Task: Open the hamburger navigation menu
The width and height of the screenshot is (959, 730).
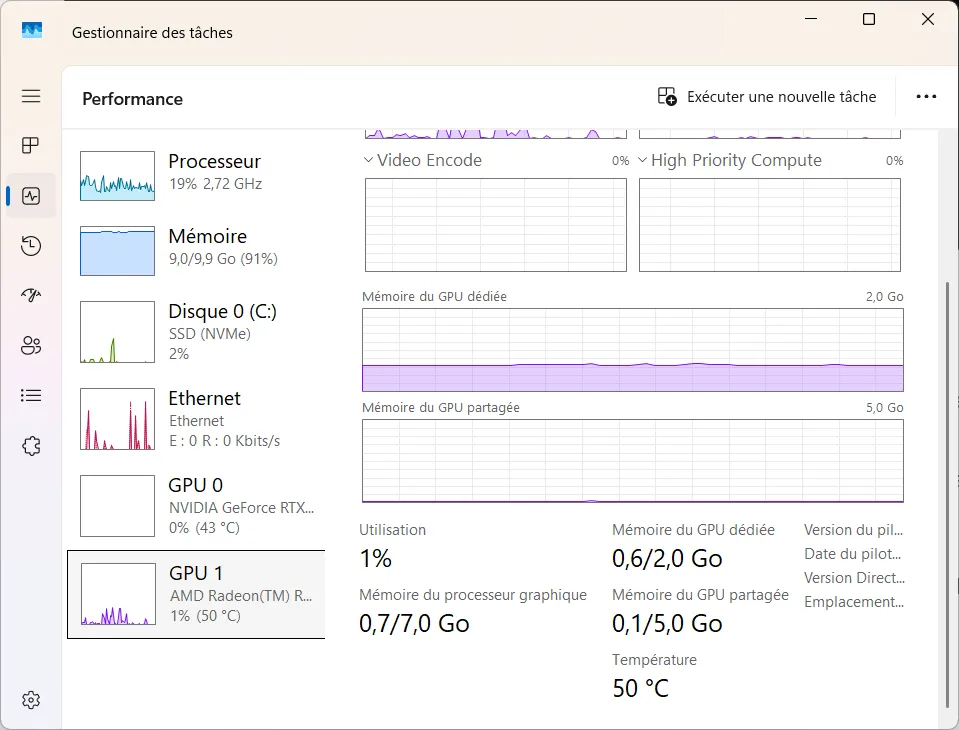Action: (31, 96)
